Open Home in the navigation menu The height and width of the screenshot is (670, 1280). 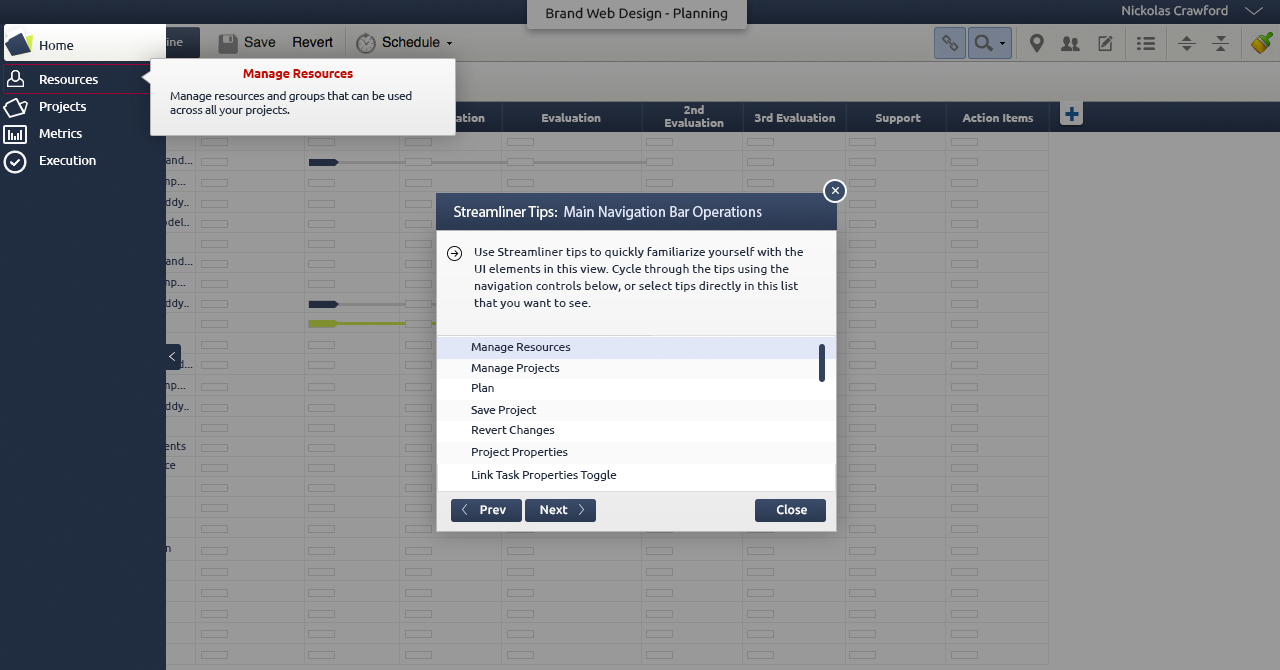(56, 45)
